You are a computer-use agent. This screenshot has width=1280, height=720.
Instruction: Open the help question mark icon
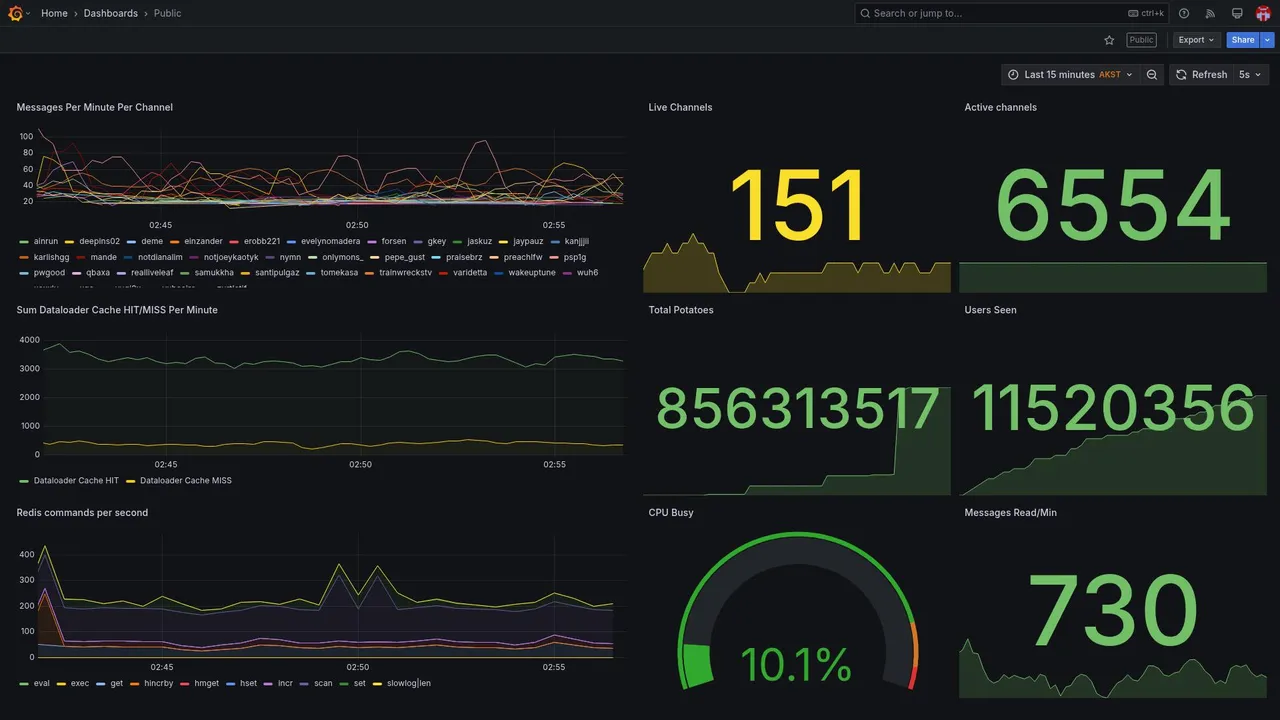coord(1184,13)
